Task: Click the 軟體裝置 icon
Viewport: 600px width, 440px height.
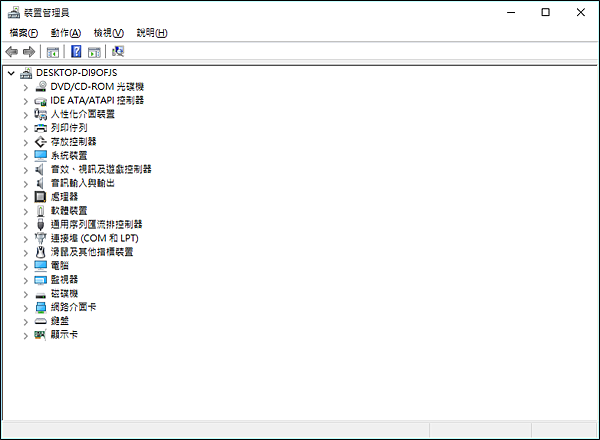Action: click(x=41, y=211)
